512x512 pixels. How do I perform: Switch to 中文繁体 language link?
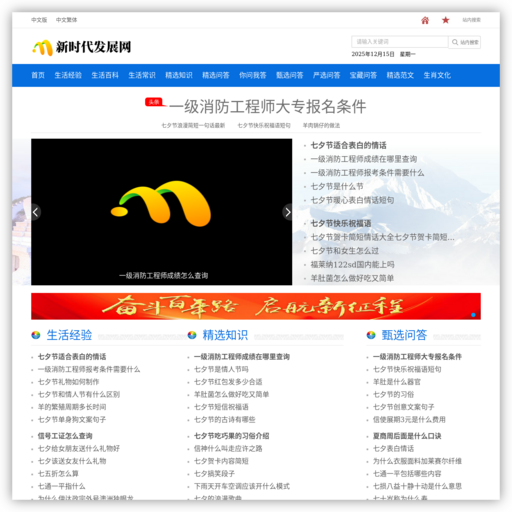[x=66, y=20]
